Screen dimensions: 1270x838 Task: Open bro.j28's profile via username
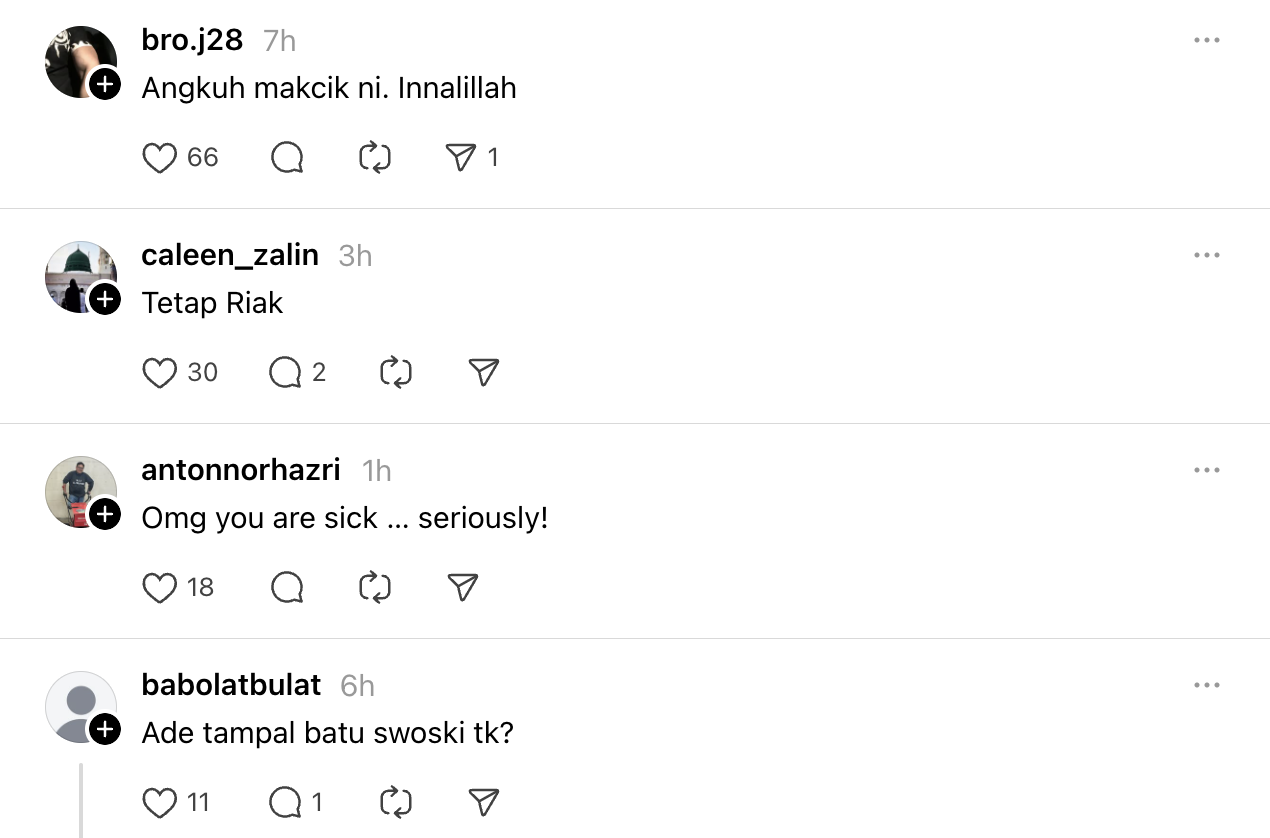(x=194, y=40)
